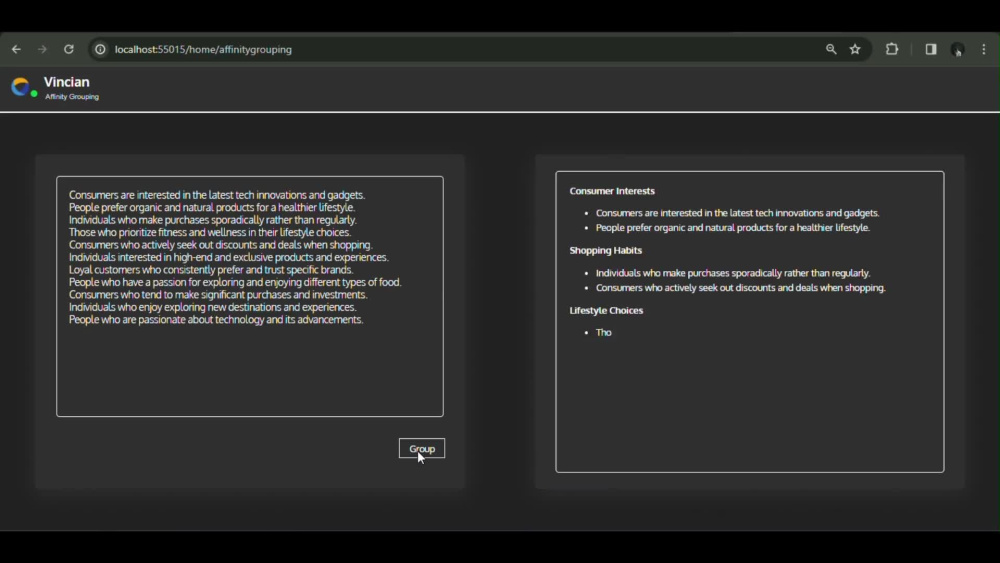Open the browser three-dot menu
The image size is (1000, 563).
click(x=984, y=49)
